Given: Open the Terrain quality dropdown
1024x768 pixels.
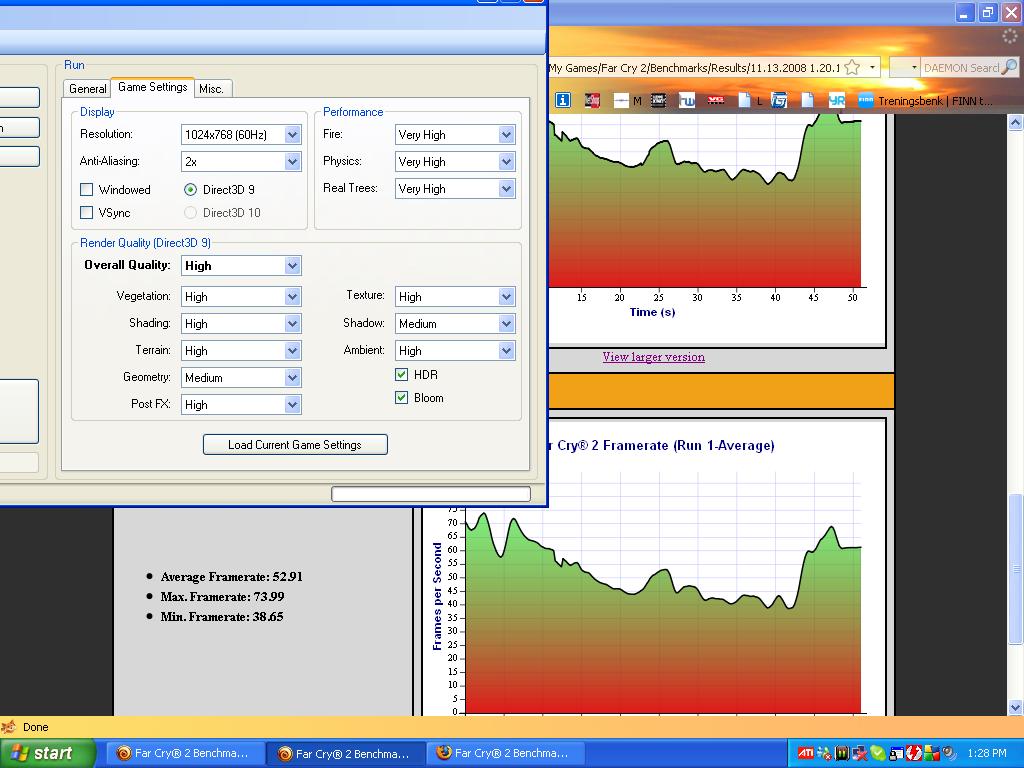Looking at the screenshot, I should pos(241,351).
